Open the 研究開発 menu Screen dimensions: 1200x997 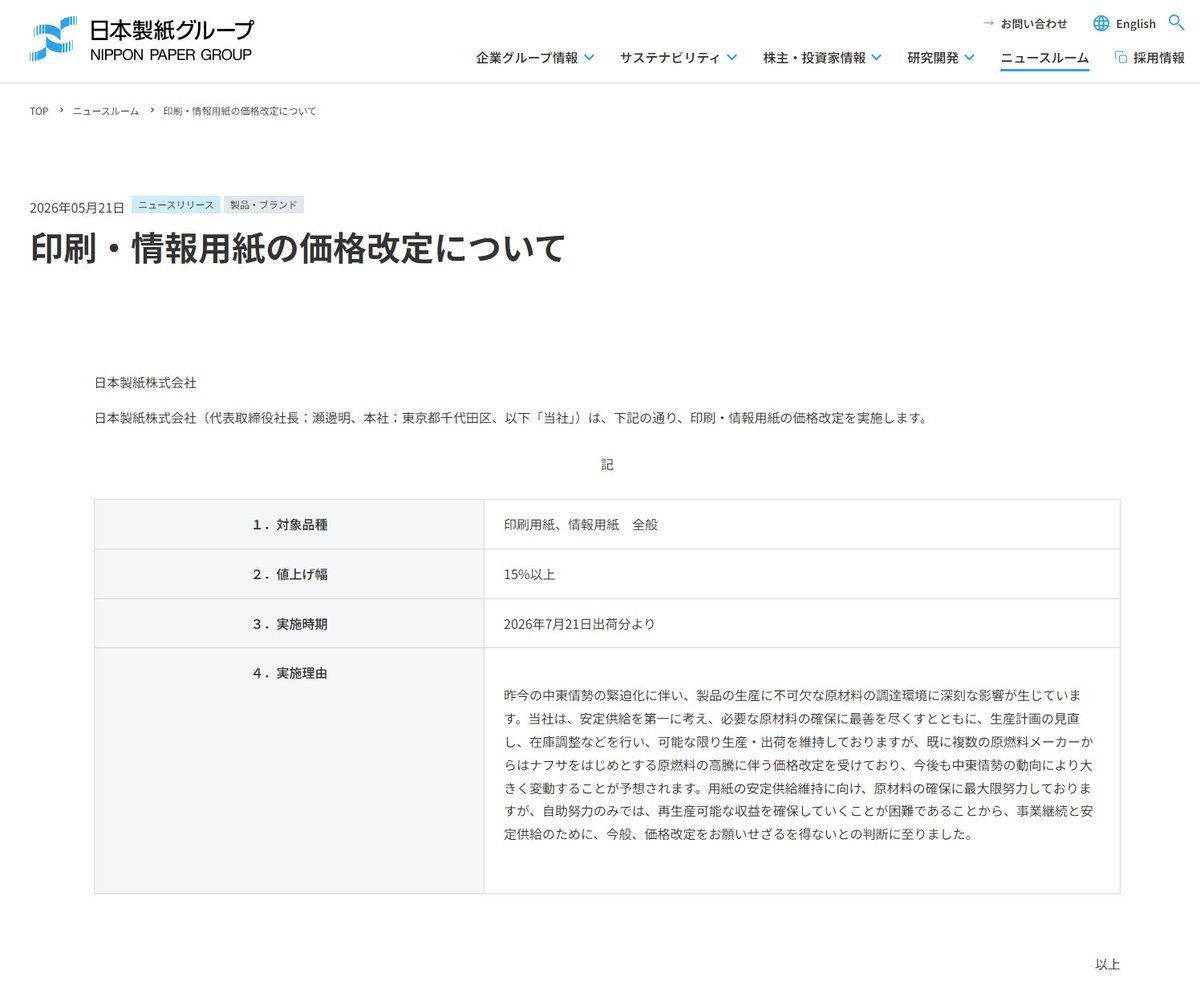[x=933, y=58]
